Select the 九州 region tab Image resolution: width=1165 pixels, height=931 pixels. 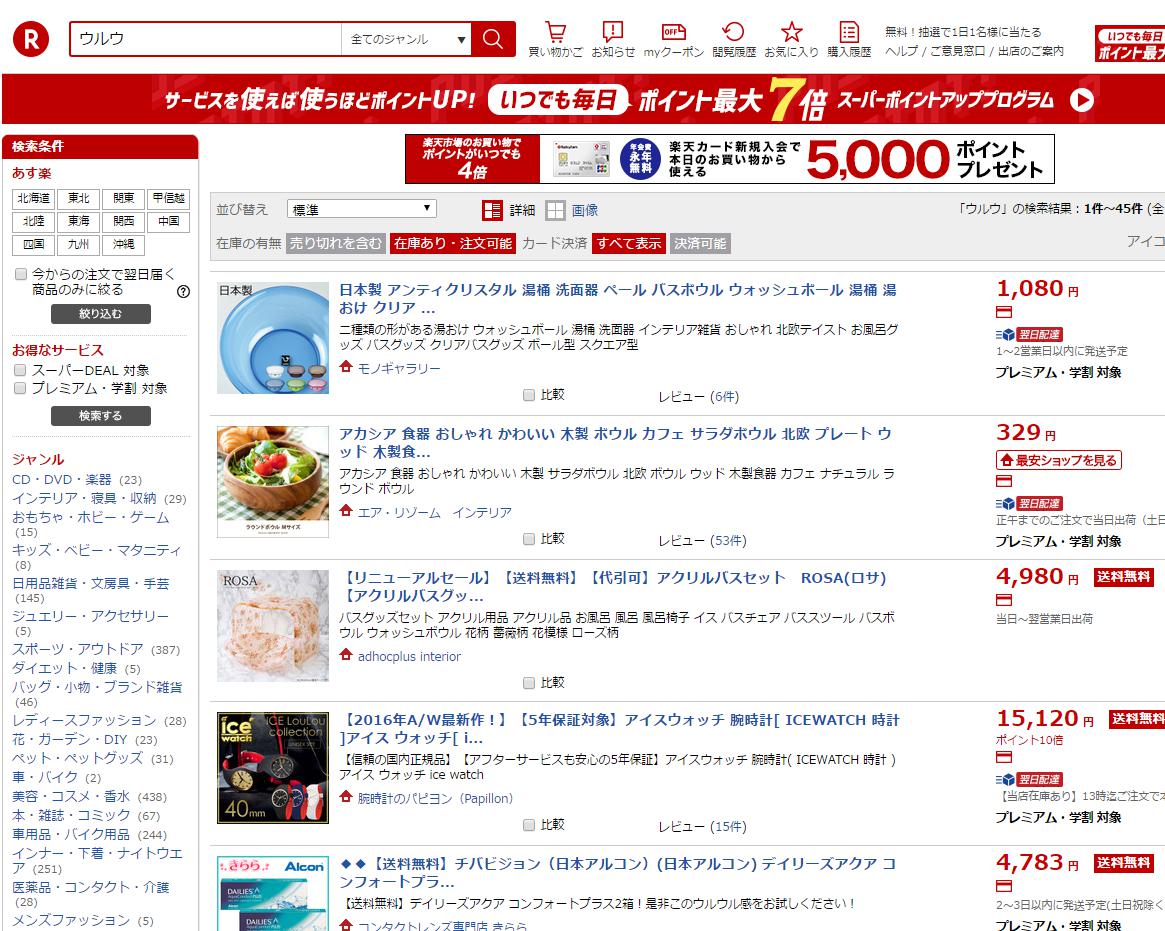click(78, 244)
